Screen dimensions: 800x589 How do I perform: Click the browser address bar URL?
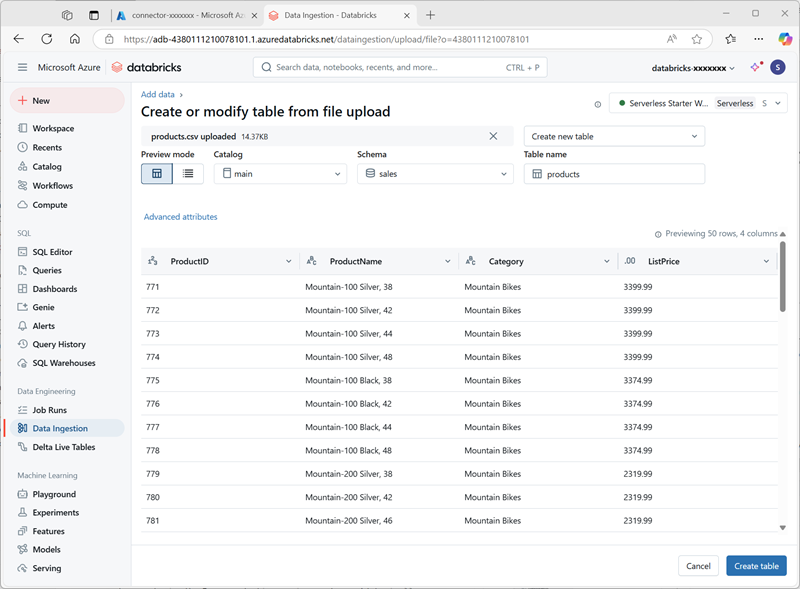click(327, 39)
